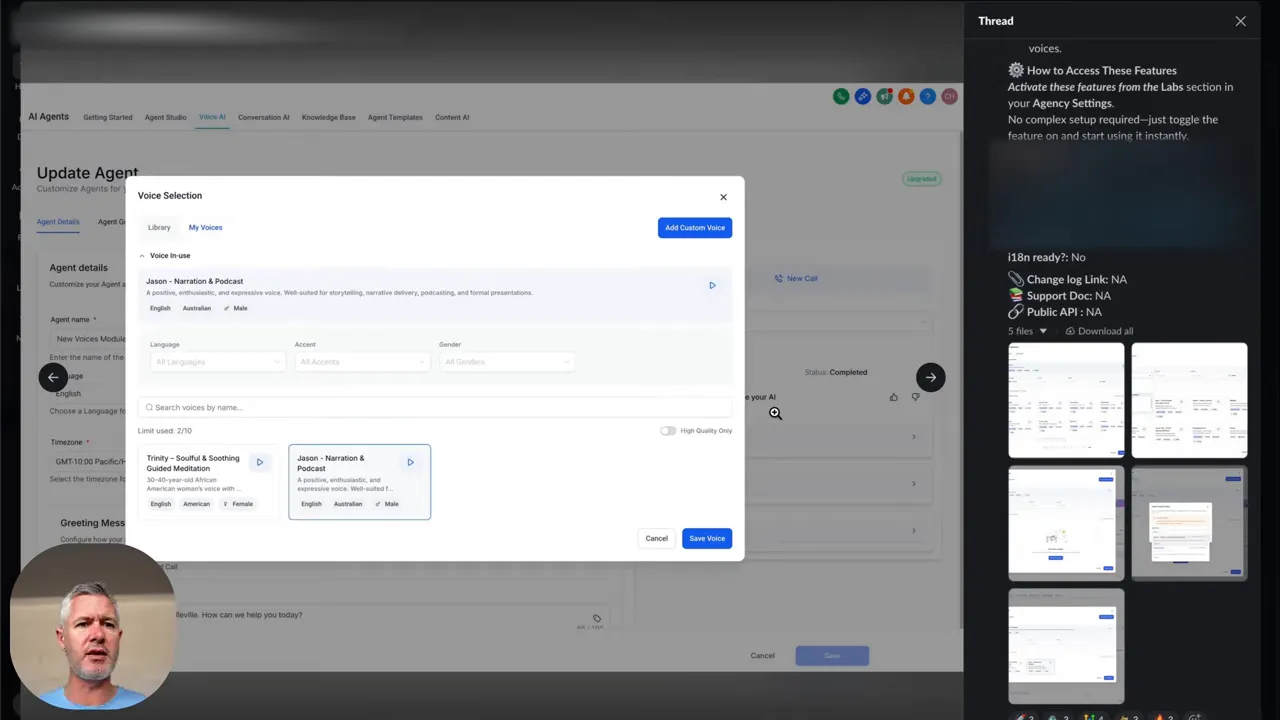Image resolution: width=1280 pixels, height=720 pixels.
Task: Click the announcements megaphone icon with red badge
Action: click(884, 96)
